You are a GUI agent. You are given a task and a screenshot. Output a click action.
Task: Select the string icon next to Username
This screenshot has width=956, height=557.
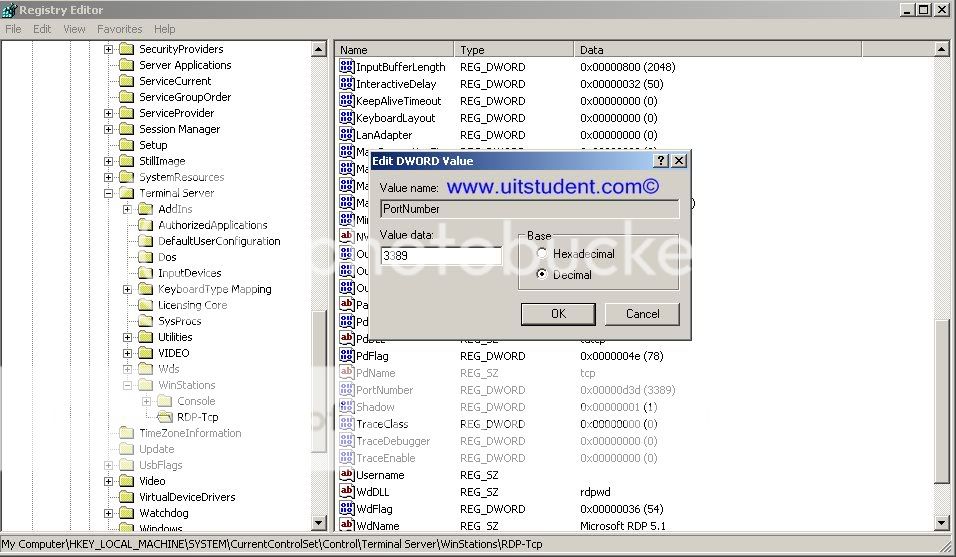tap(347, 475)
